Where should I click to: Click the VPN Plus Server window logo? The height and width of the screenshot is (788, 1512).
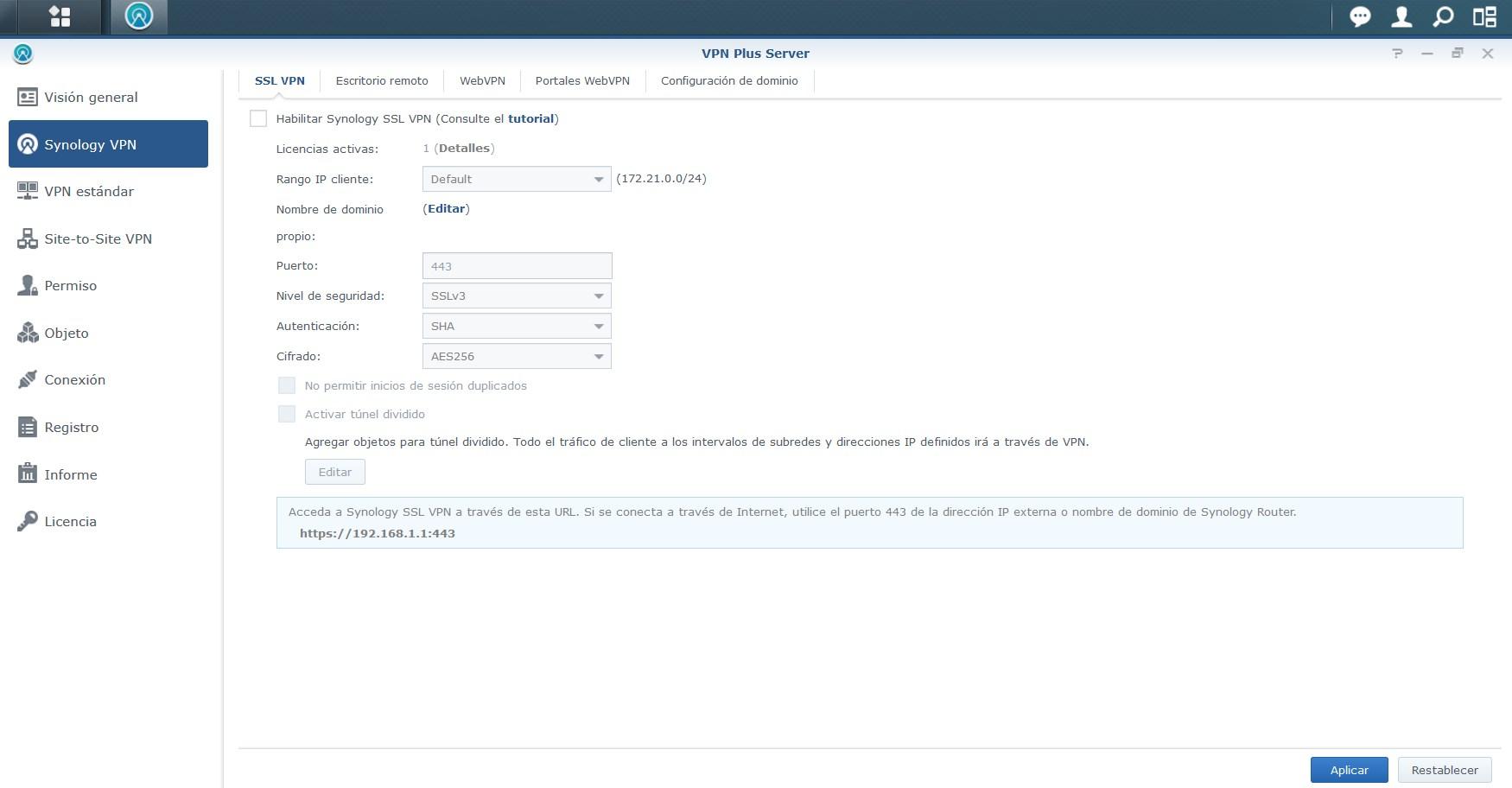[x=23, y=54]
